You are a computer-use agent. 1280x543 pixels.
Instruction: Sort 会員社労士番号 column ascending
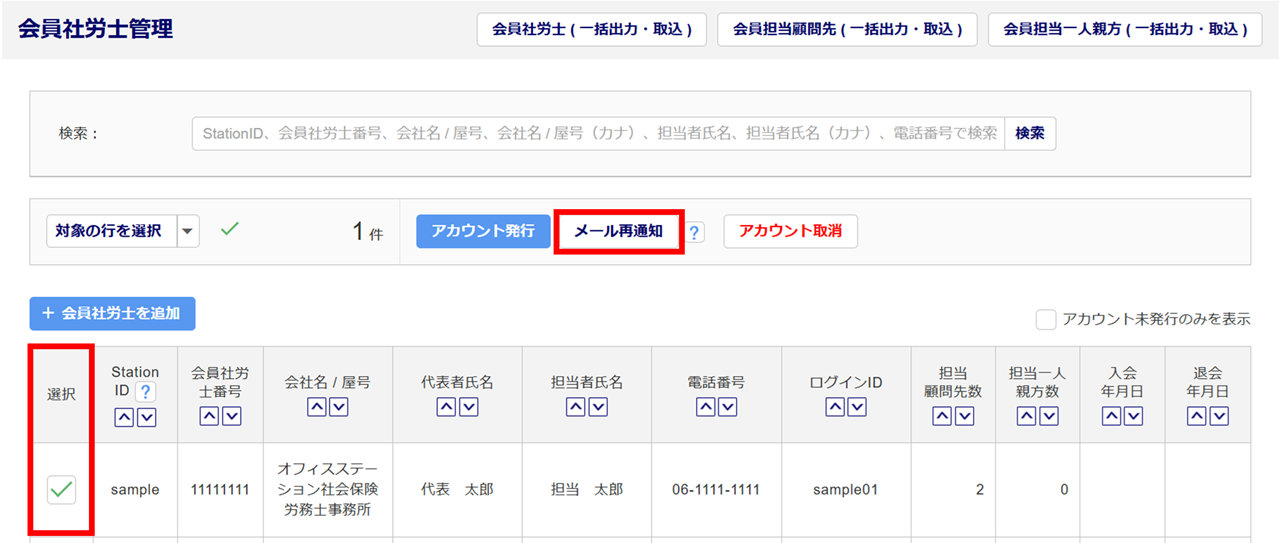208,417
